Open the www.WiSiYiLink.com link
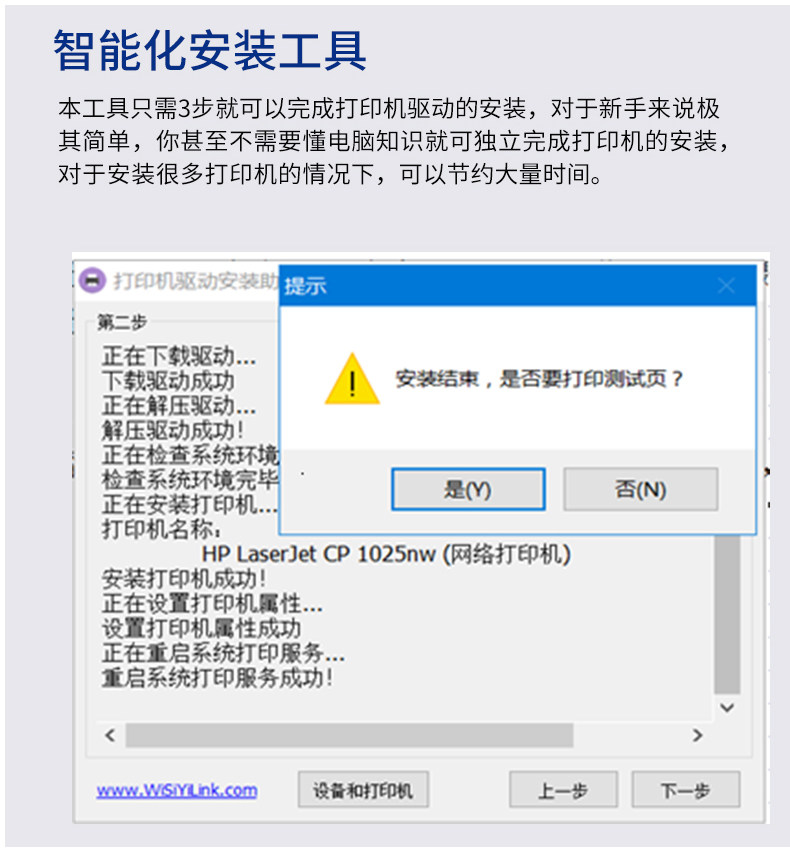This screenshot has width=790, height=866. click(x=177, y=790)
